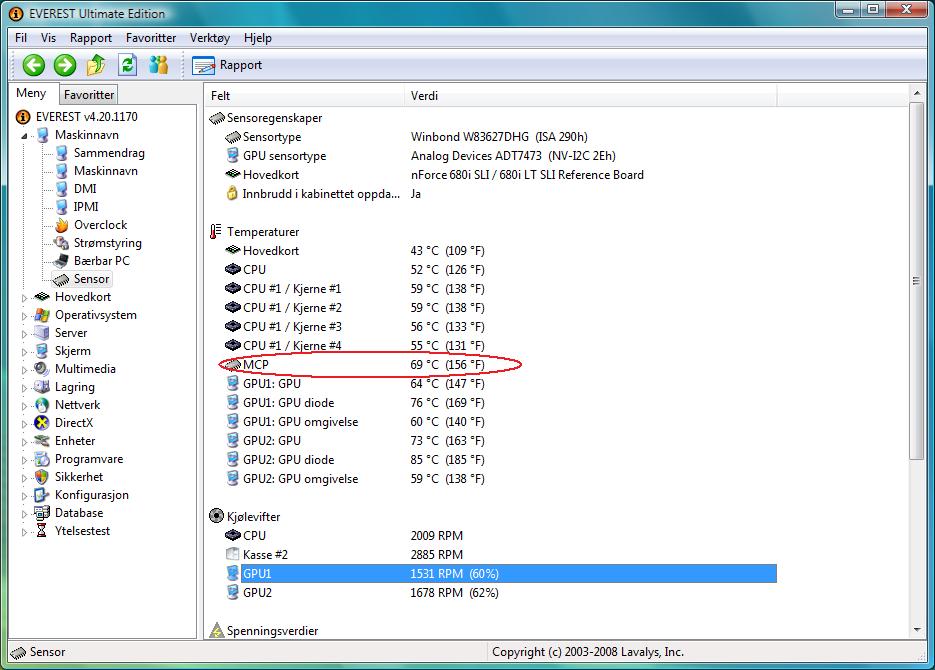
Task: Expand the Lagring tree node
Action: click(x=24, y=388)
